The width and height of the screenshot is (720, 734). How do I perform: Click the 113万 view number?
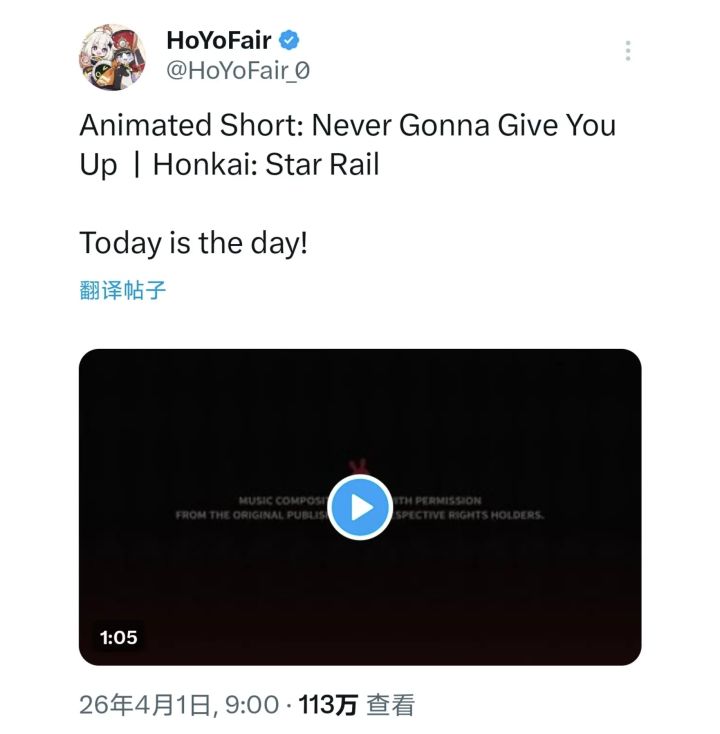pos(328,705)
